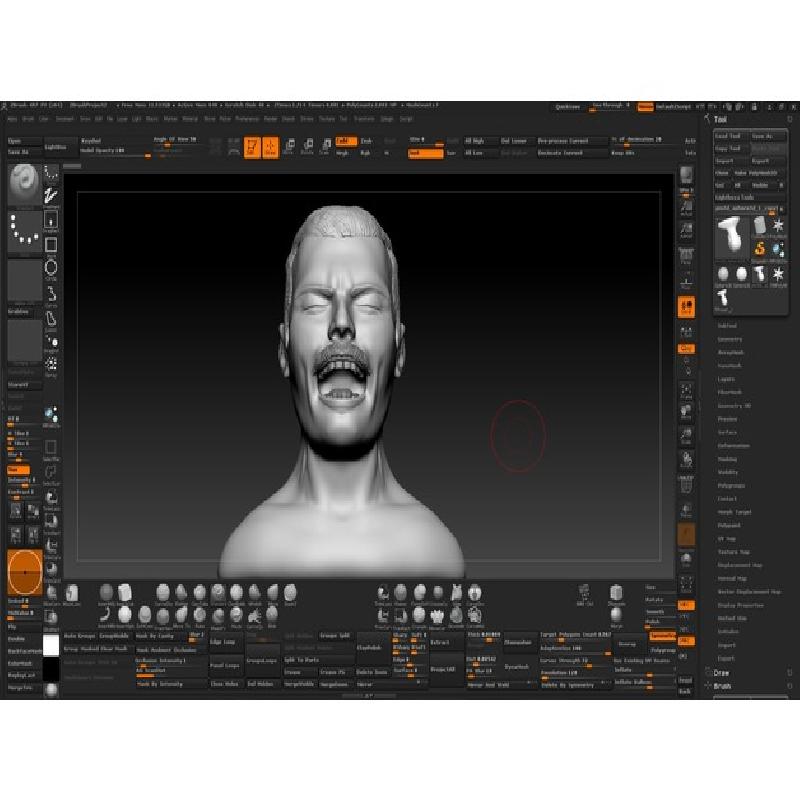Expand the Brush palette below Draw
The height and width of the screenshot is (800, 800).
pyautogui.click(x=722, y=686)
